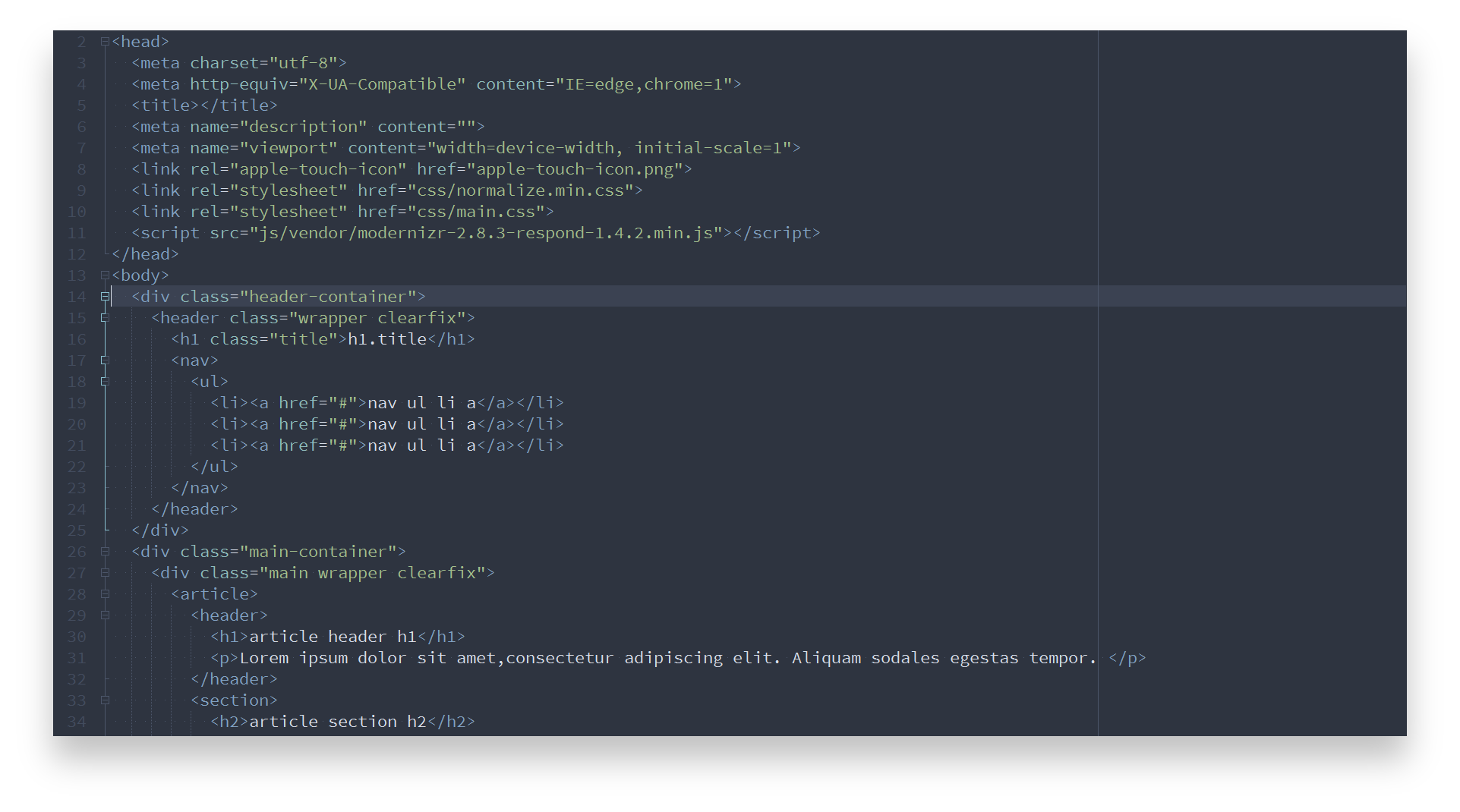
Task: Collapse the main wrapper clearfix div fold, line 27
Action: [105, 573]
